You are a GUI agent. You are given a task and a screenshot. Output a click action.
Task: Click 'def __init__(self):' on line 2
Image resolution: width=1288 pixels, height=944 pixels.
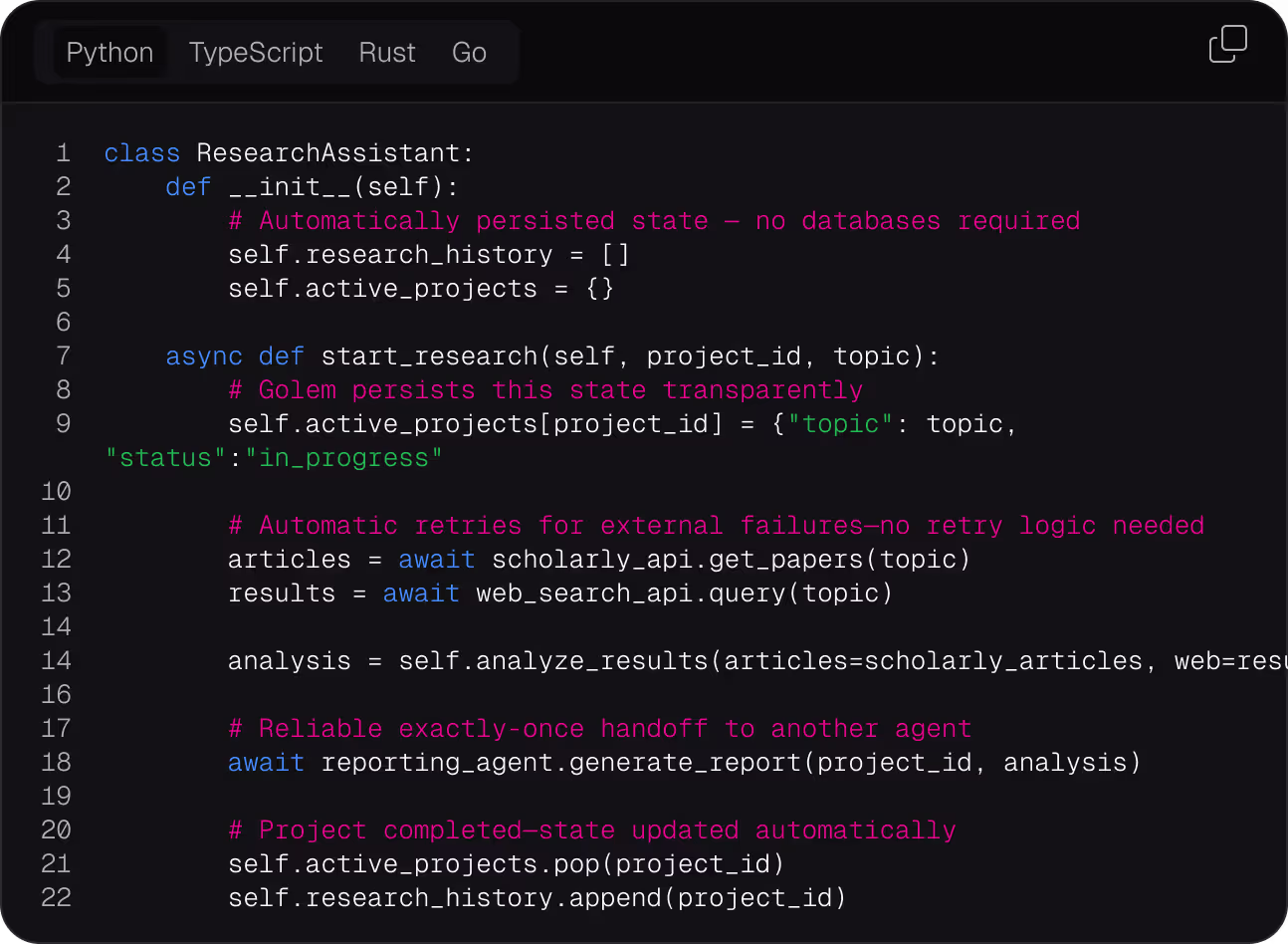(x=312, y=187)
